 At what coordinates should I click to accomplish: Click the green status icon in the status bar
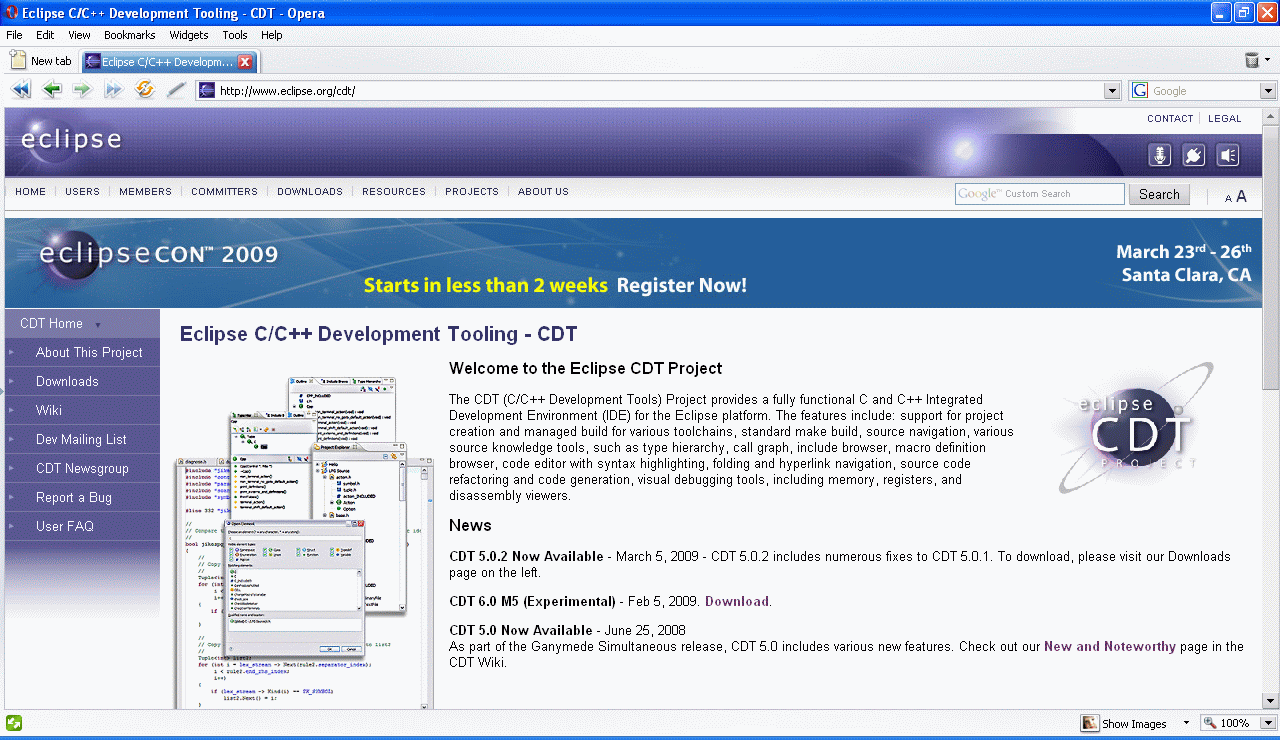14,723
